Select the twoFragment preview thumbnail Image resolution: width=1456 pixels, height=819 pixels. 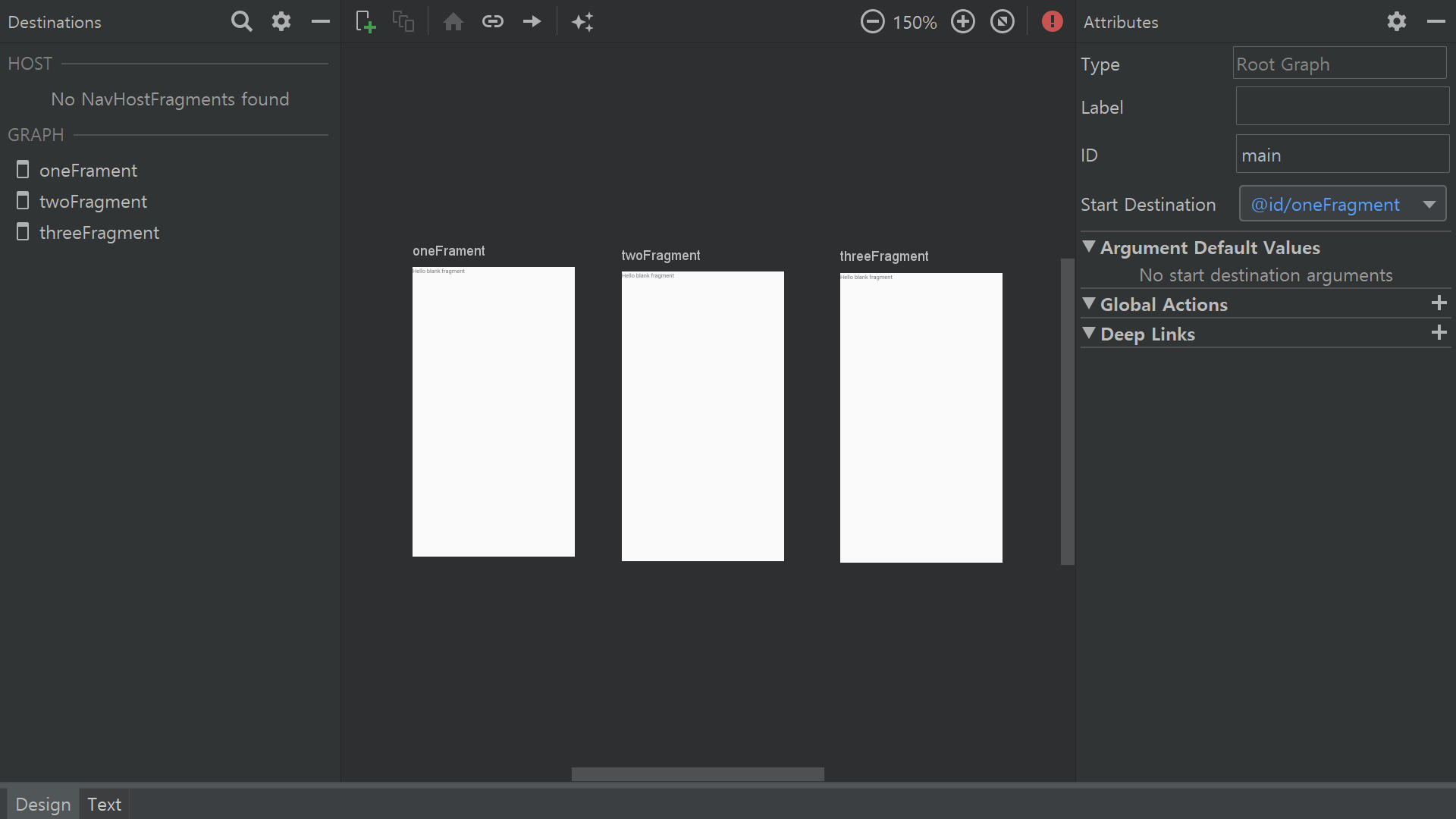pos(702,416)
